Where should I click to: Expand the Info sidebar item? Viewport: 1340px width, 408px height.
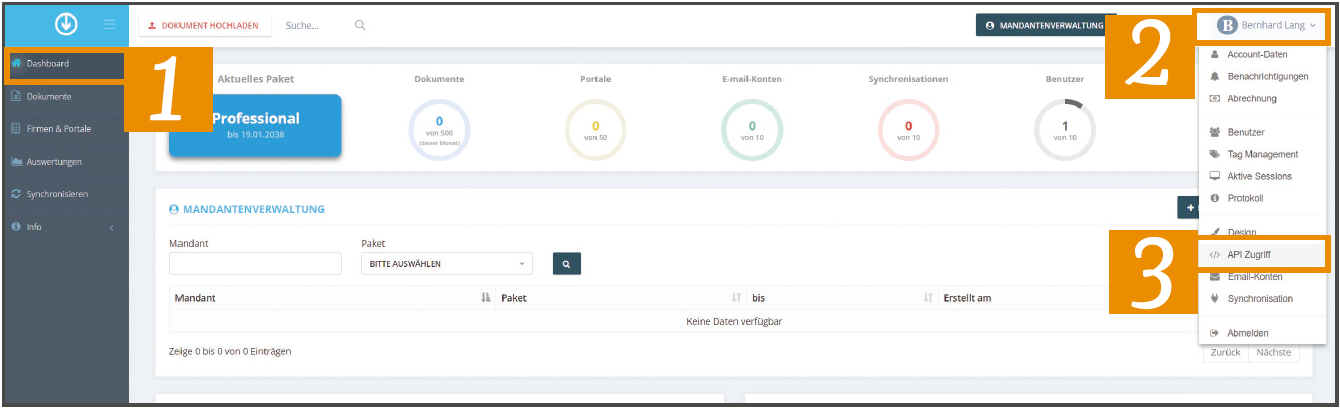click(x=66, y=227)
